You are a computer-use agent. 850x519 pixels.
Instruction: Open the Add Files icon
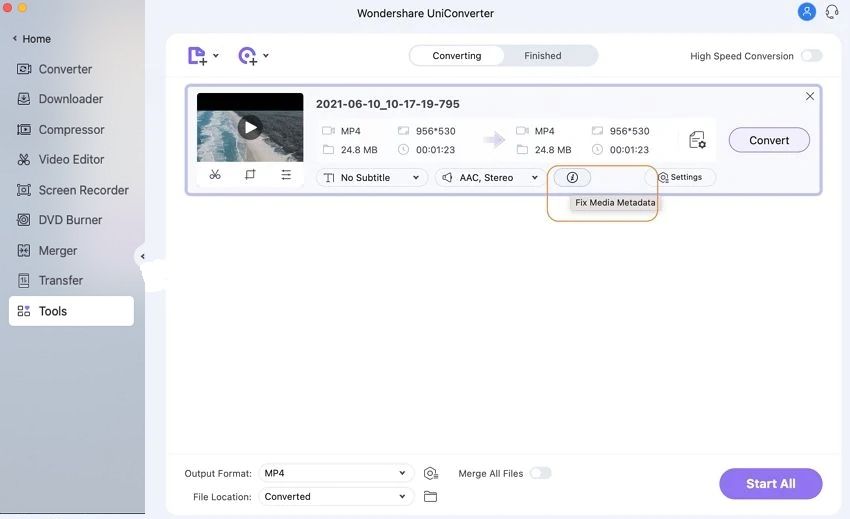click(197, 56)
